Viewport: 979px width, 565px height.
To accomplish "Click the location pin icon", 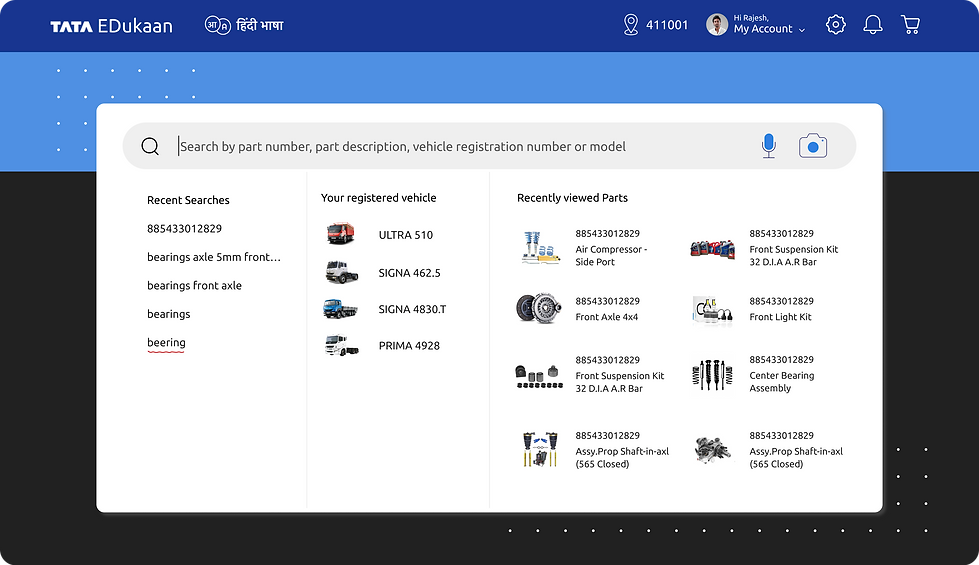I will point(630,25).
